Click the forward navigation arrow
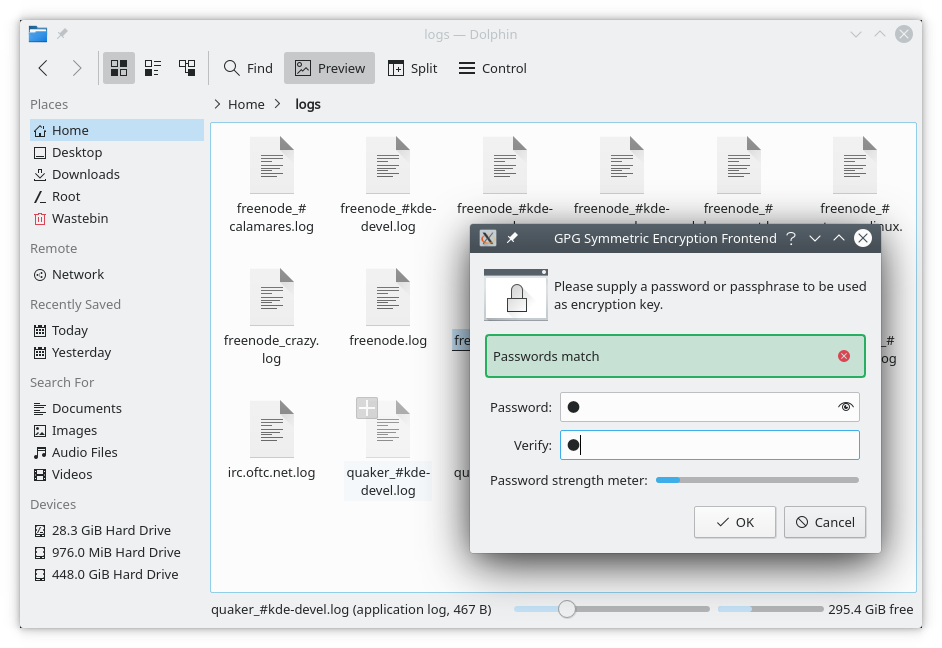 (77, 68)
